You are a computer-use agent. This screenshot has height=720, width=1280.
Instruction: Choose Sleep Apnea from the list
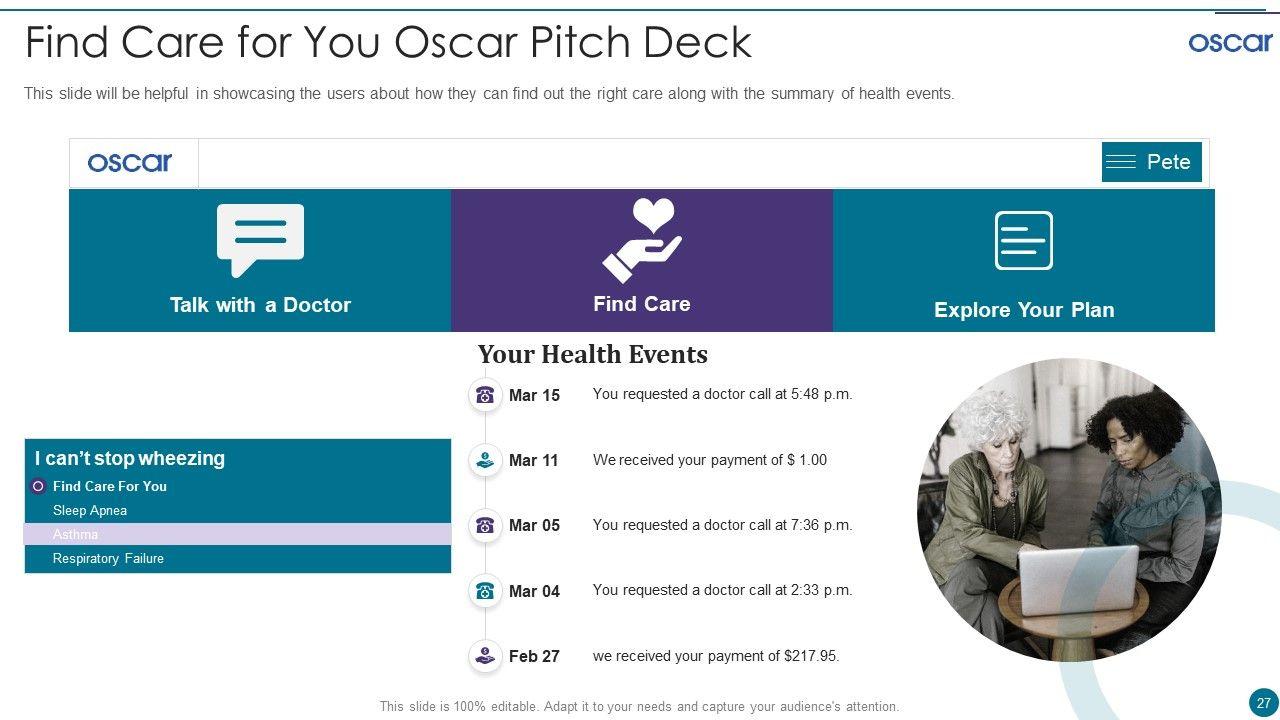coord(90,510)
